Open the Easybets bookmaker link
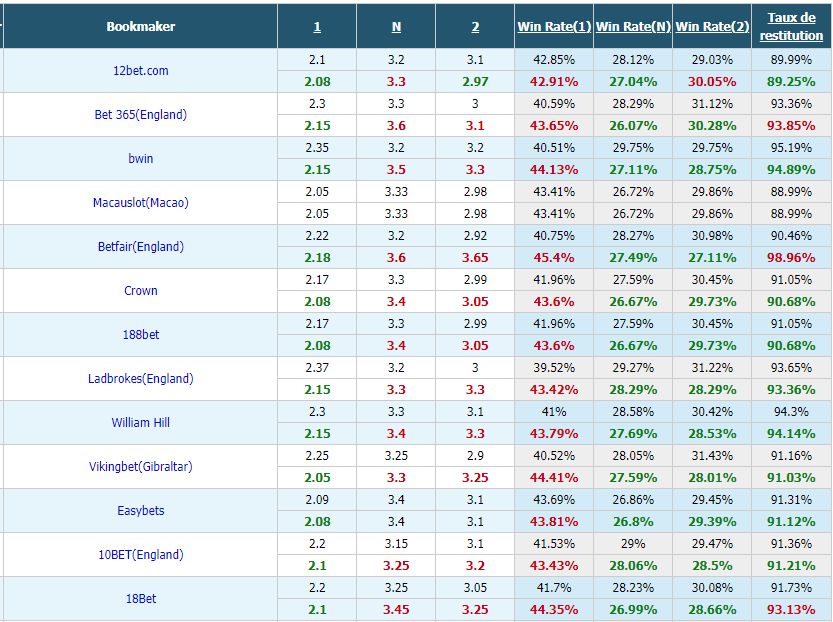Viewport: 833px width, 622px height. click(141, 511)
